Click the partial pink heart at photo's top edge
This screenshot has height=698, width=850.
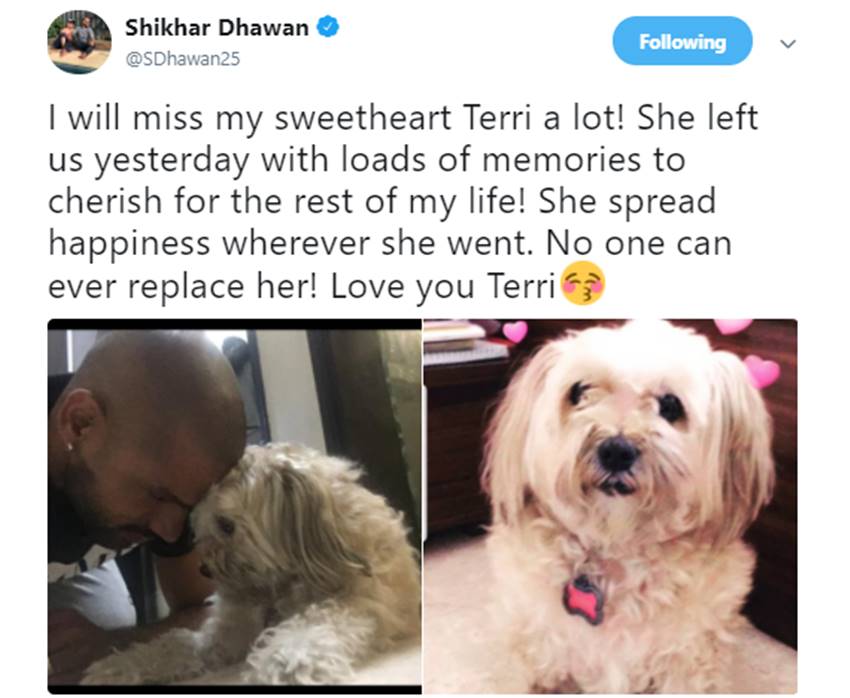[x=732, y=326]
